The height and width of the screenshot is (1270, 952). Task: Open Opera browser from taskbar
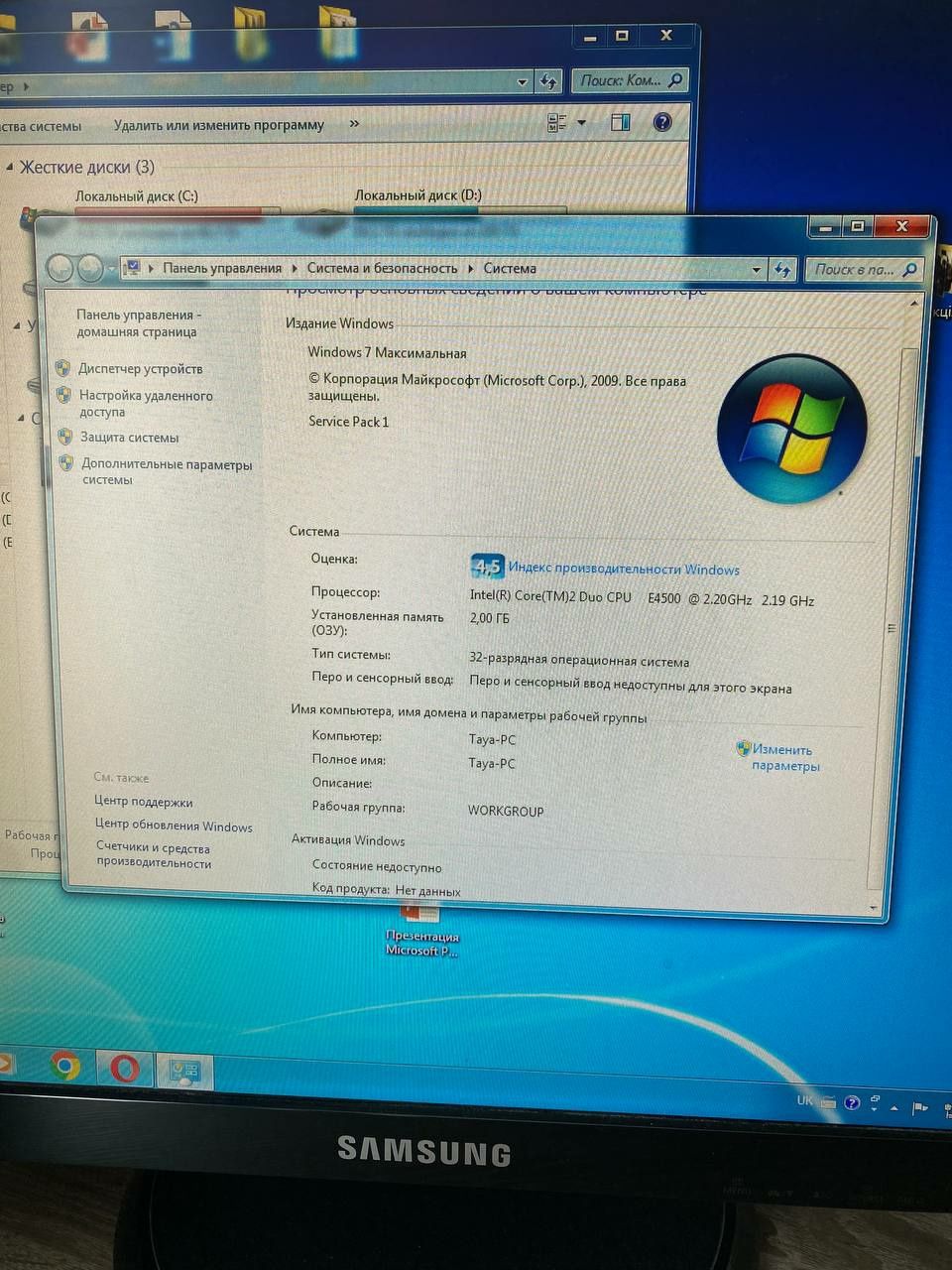coord(125,1069)
